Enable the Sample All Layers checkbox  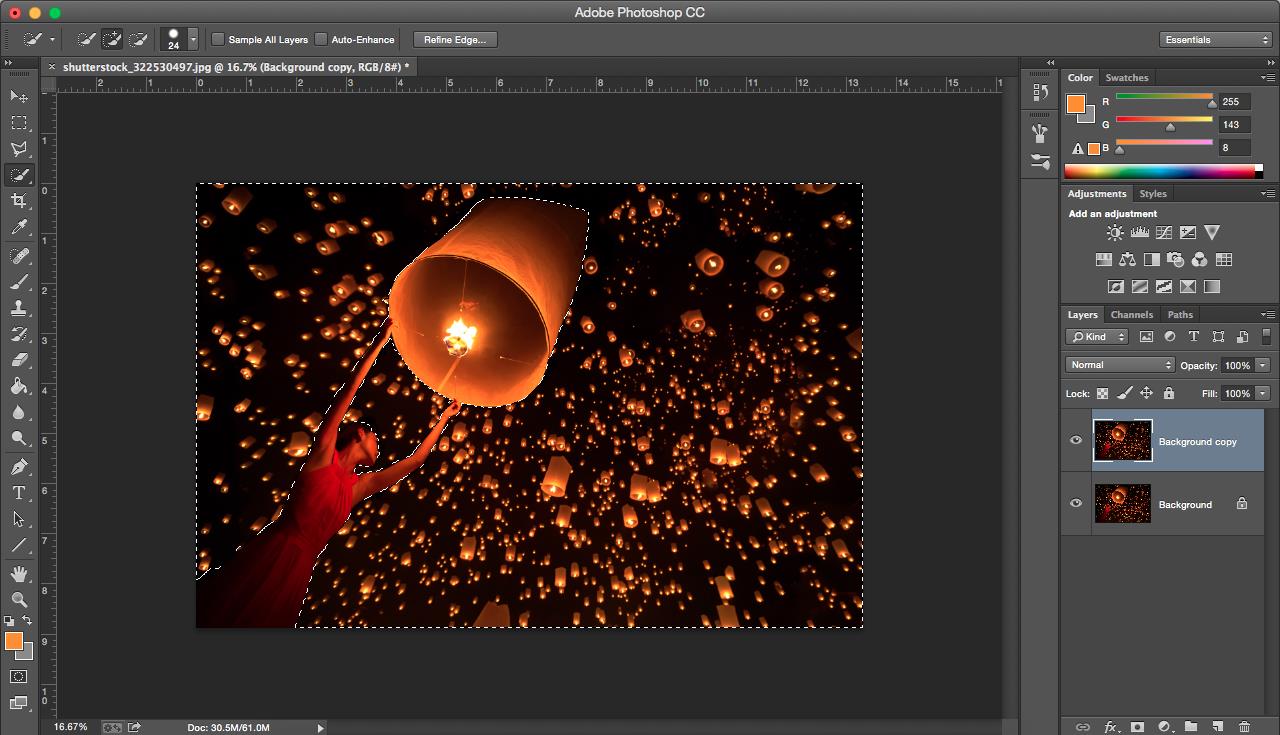pyautogui.click(x=219, y=40)
